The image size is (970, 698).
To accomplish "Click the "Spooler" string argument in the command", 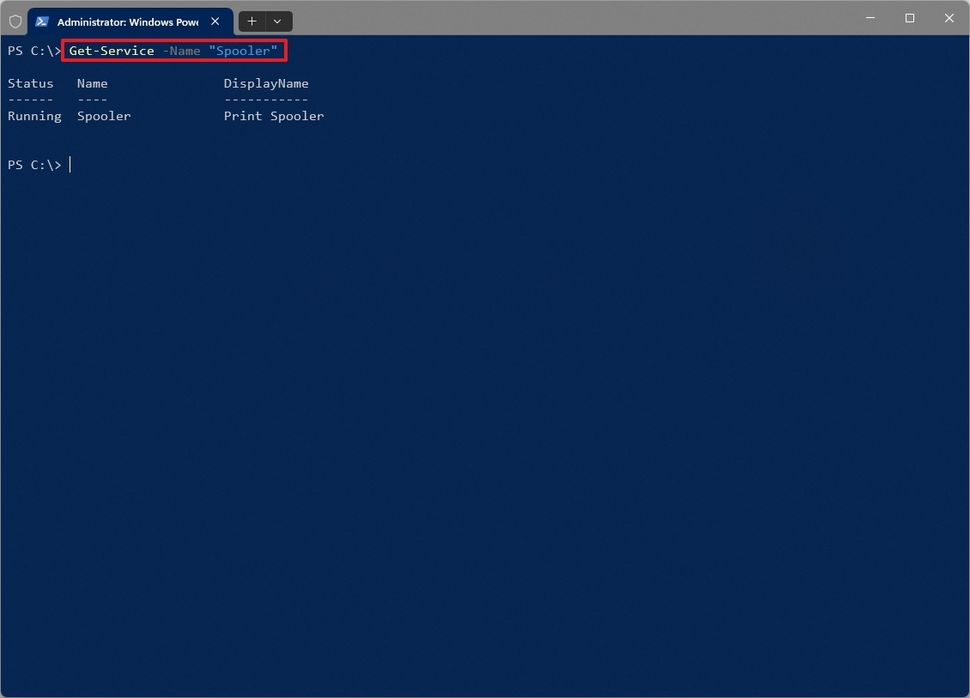I will click(x=243, y=51).
